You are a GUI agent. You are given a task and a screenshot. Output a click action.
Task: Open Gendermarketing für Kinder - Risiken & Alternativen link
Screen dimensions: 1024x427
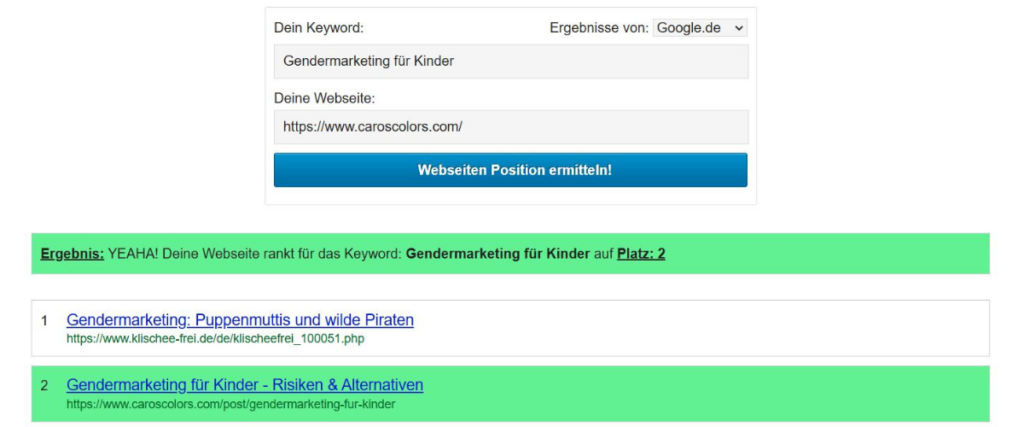point(245,385)
